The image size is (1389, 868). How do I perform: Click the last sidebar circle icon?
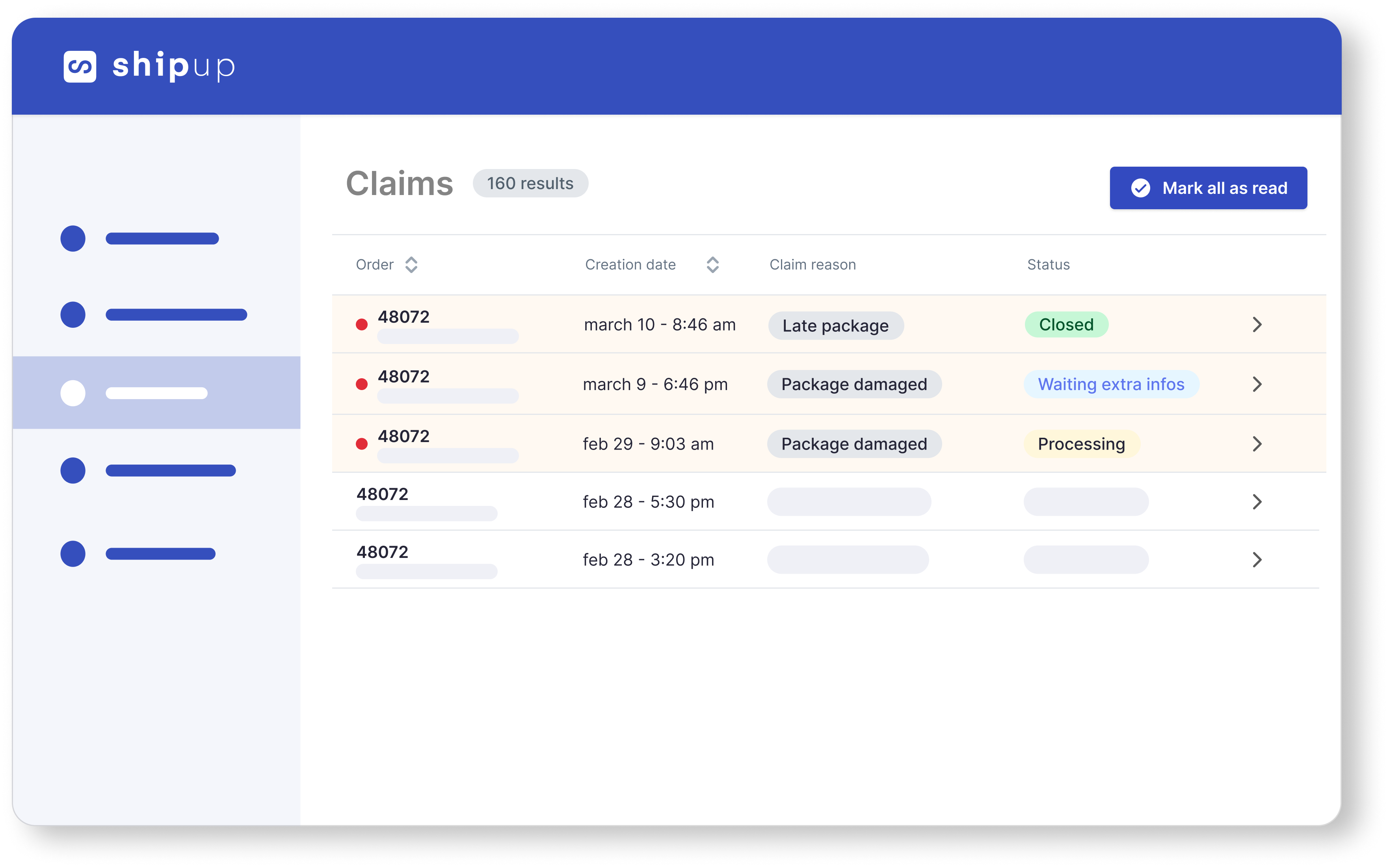coord(73,554)
